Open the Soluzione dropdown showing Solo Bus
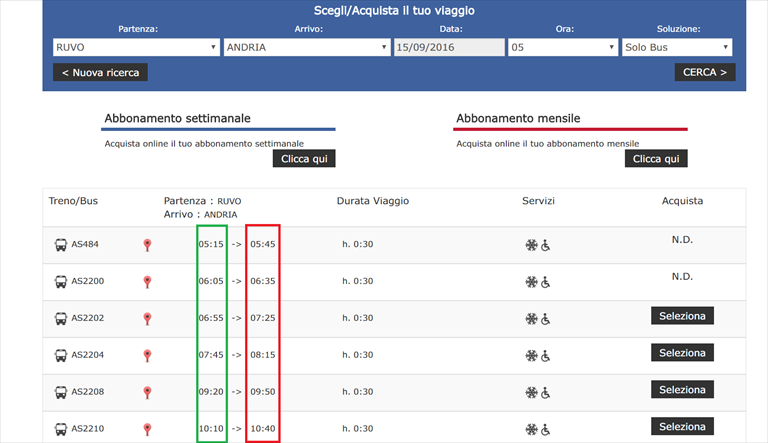Screen dimensions: 768x443 coord(677,48)
